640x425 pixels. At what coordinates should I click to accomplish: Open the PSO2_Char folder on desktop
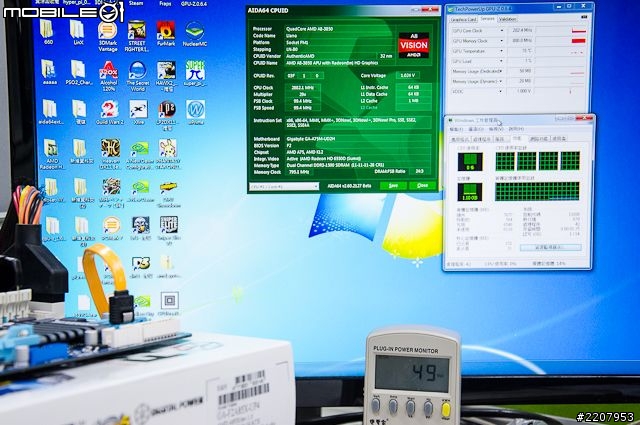click(78, 72)
